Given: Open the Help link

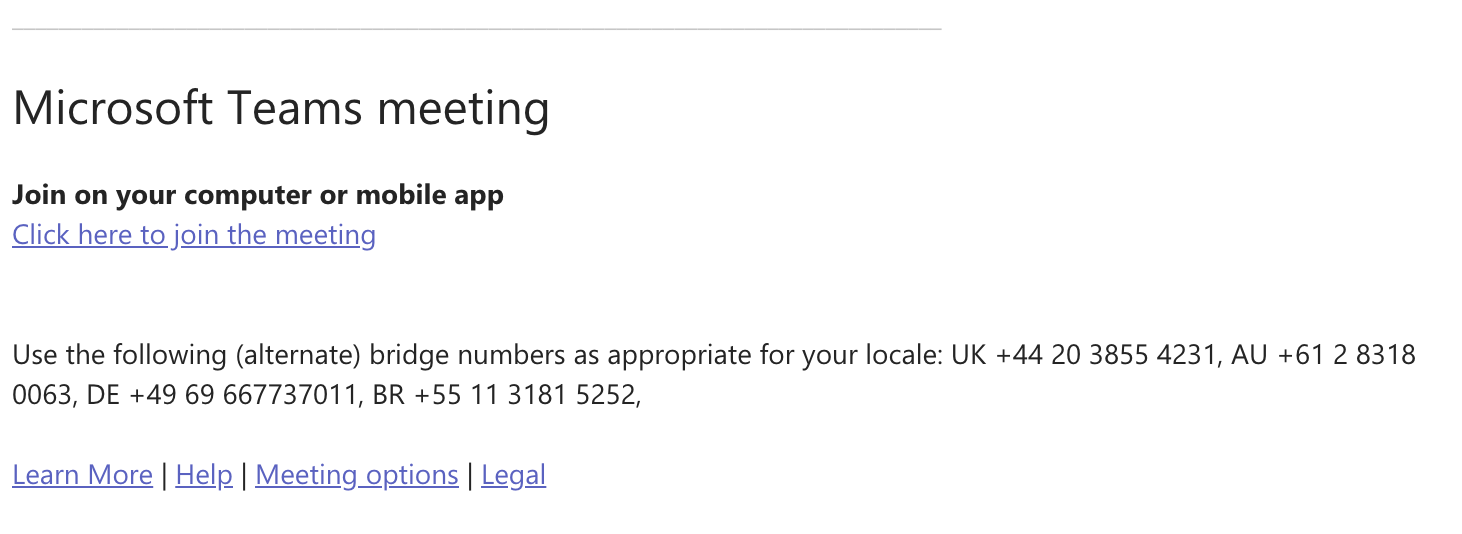Looking at the screenshot, I should tap(204, 475).
